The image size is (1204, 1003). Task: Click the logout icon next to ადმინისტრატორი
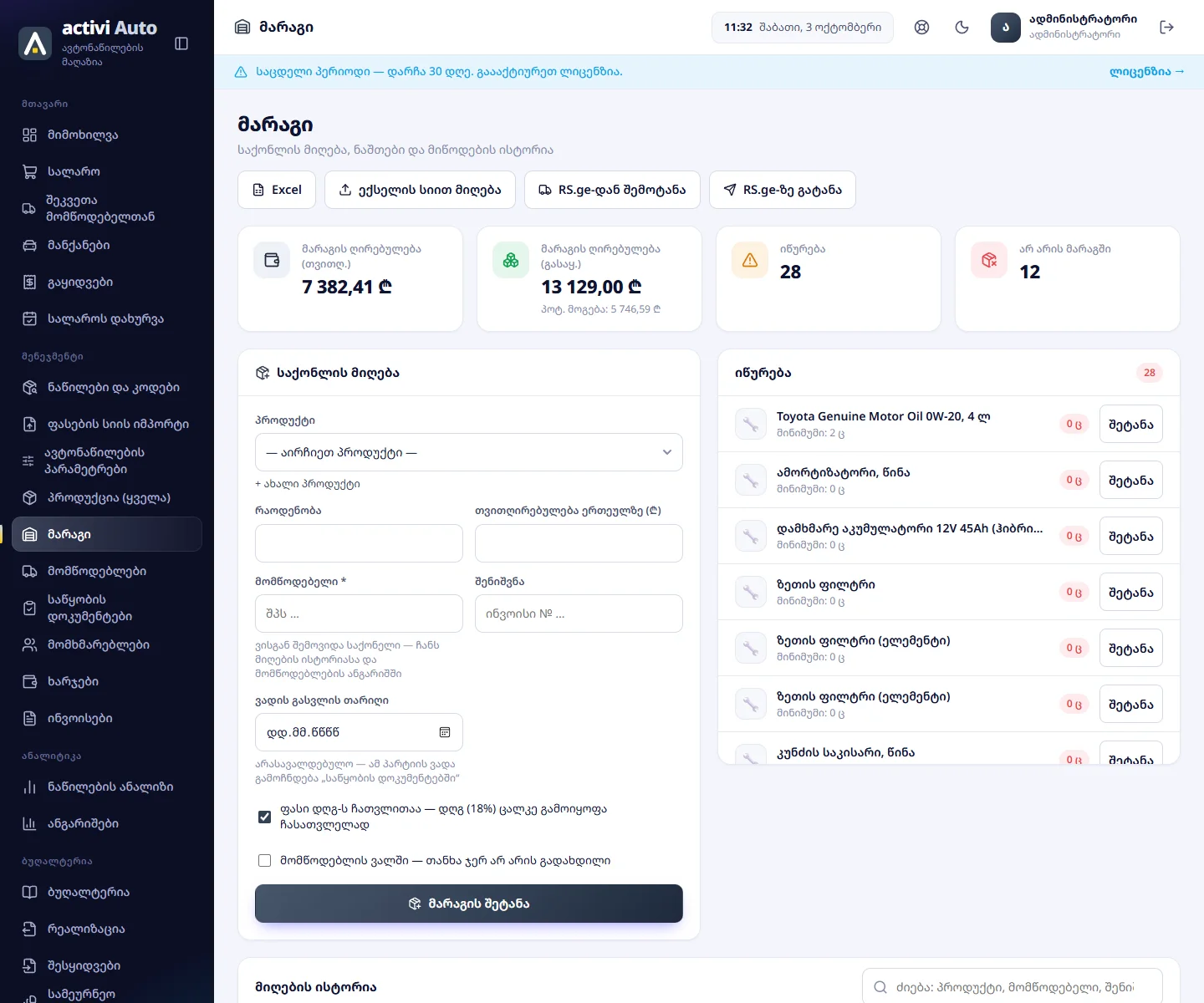click(x=1167, y=27)
